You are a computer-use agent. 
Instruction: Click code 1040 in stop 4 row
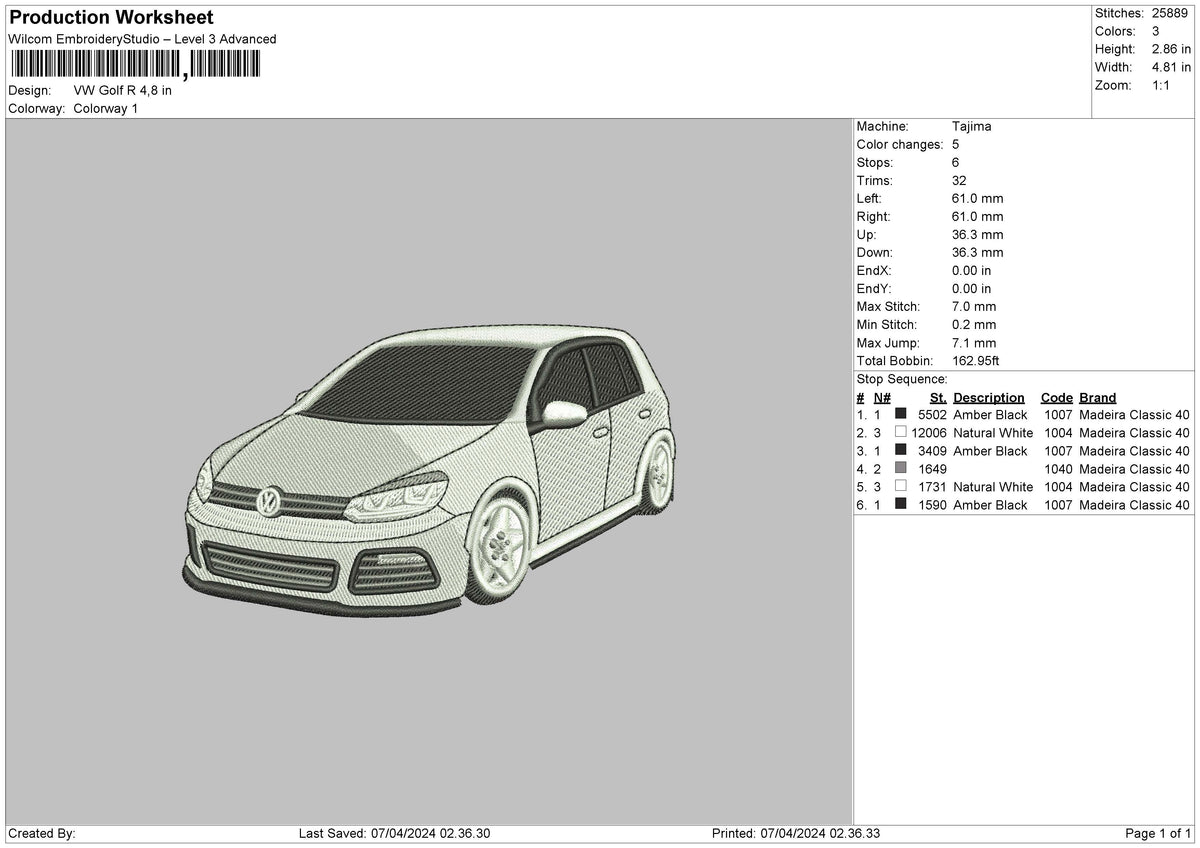1059,469
